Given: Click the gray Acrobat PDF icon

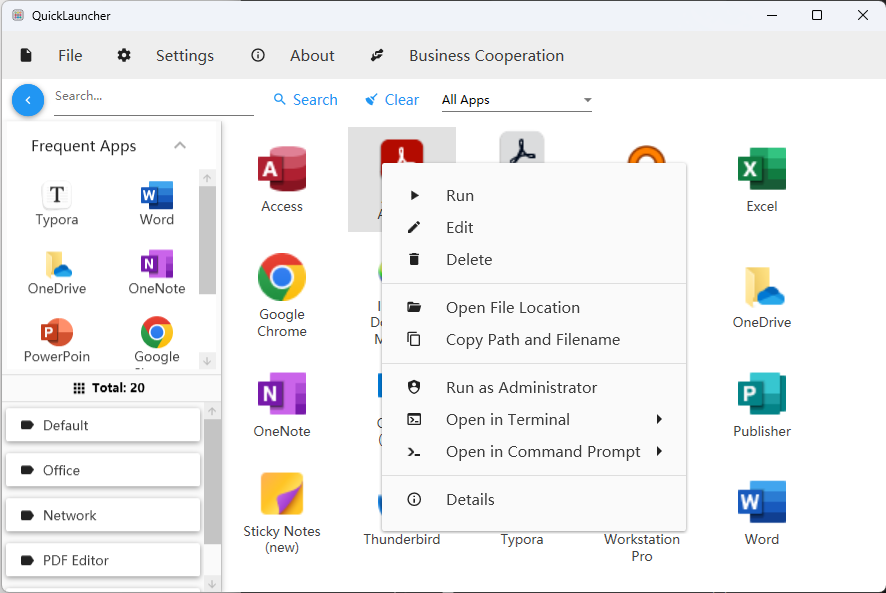Looking at the screenshot, I should pos(522,148).
